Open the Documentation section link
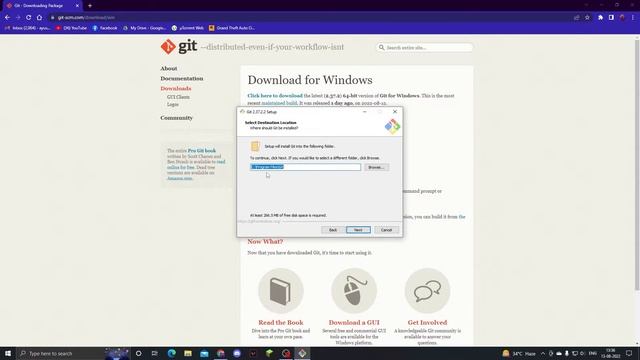The image size is (640, 360). (x=182, y=78)
